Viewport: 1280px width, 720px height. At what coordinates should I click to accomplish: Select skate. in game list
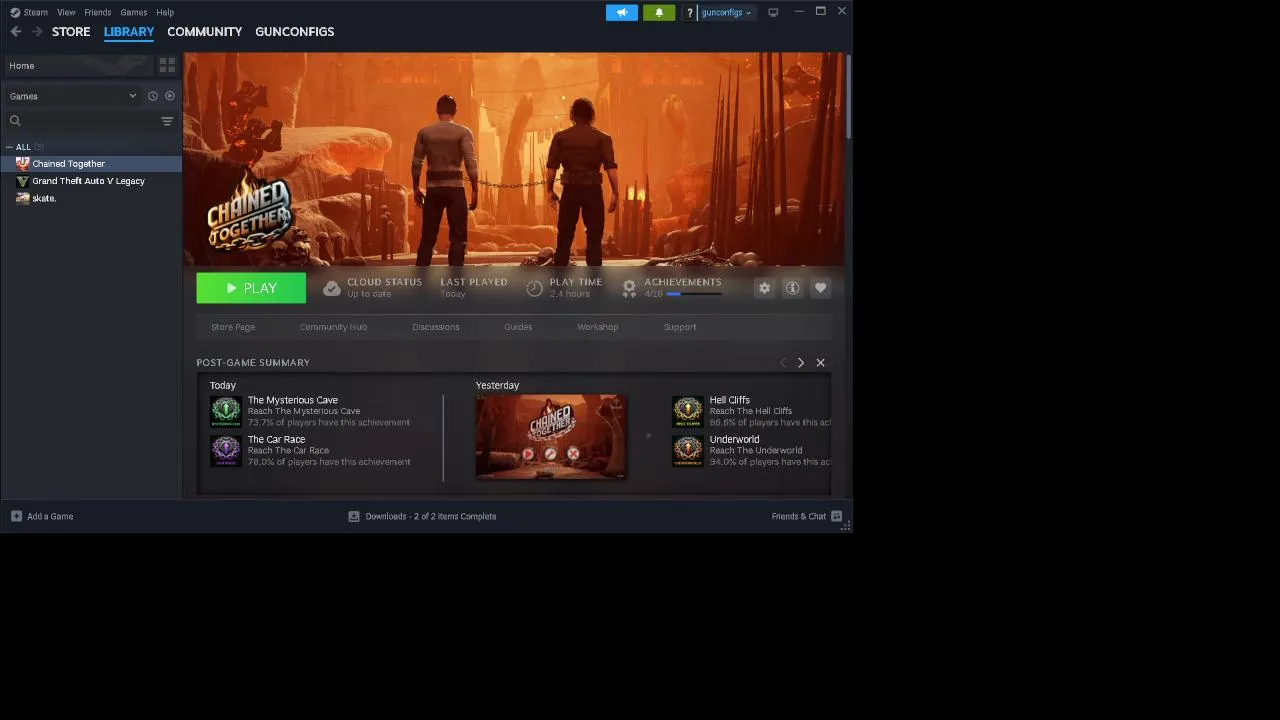(x=91, y=198)
